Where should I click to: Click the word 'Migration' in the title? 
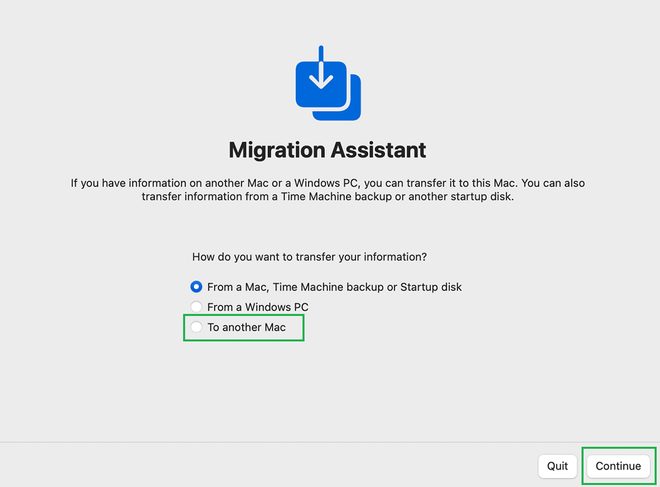277,150
